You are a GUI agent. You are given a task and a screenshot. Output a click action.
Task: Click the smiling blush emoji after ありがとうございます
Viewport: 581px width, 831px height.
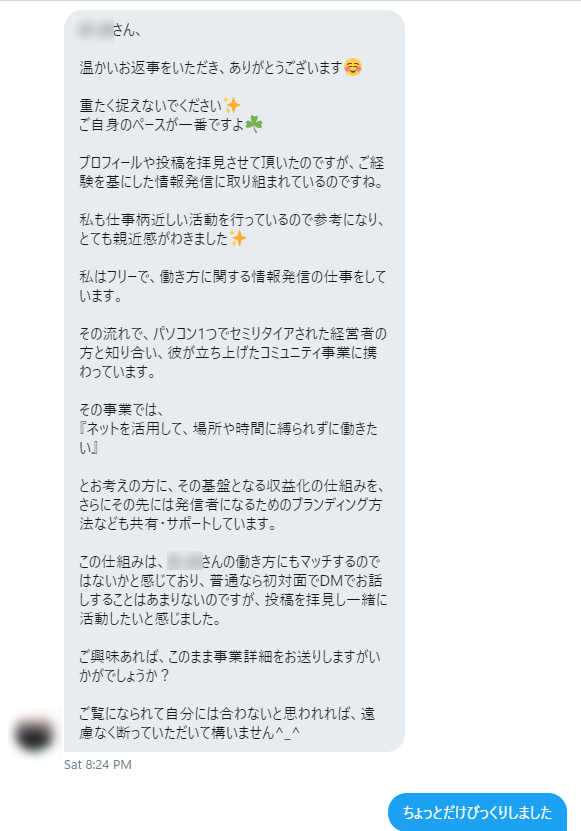point(353,67)
